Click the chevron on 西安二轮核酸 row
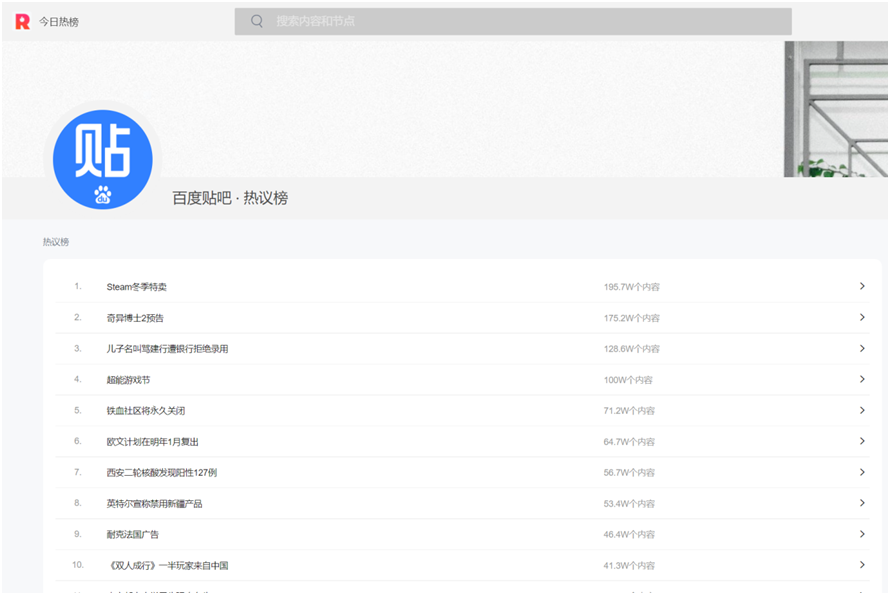The image size is (890, 595). [x=862, y=472]
